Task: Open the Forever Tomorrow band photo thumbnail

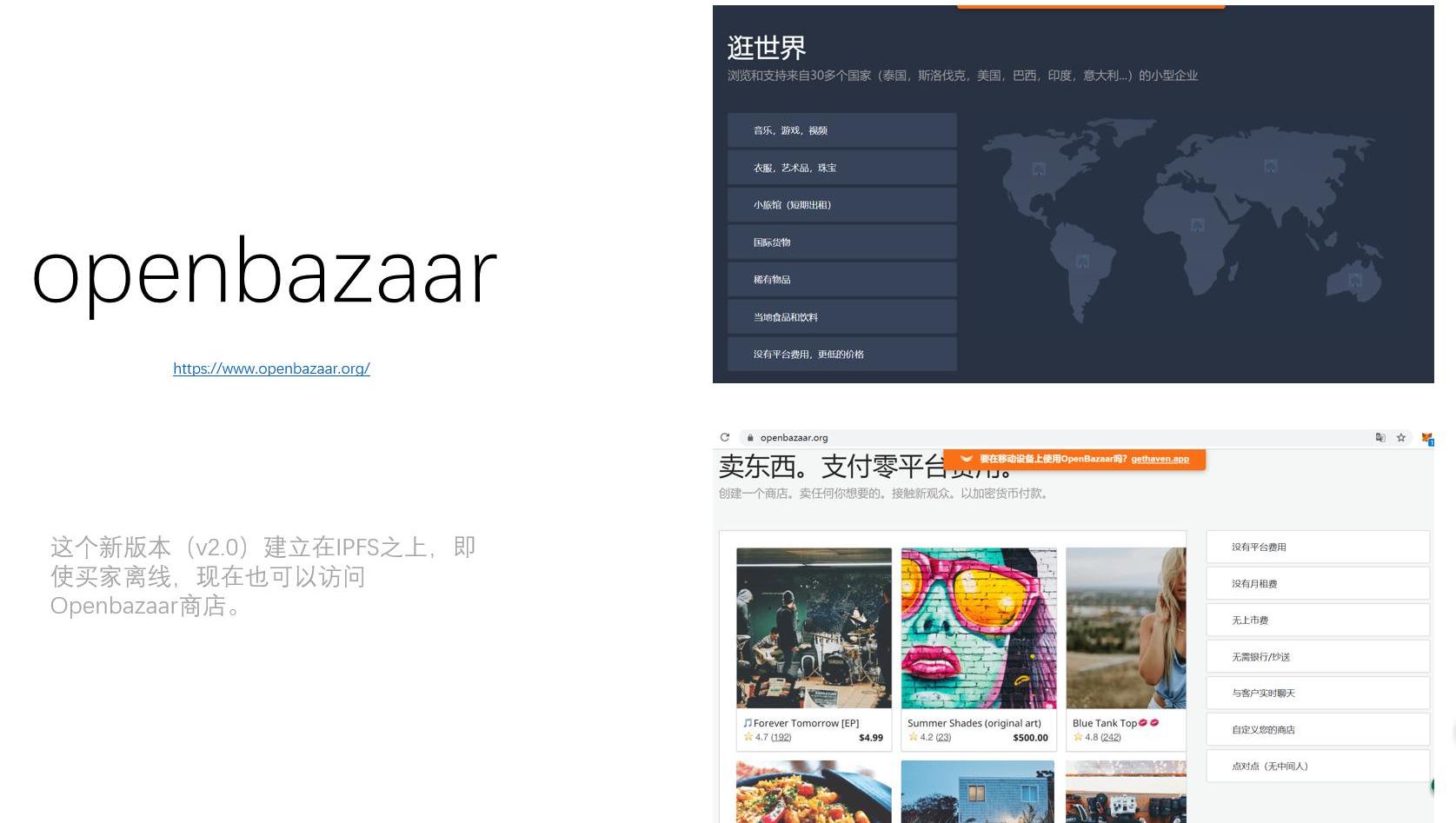Action: pyautogui.click(x=814, y=628)
